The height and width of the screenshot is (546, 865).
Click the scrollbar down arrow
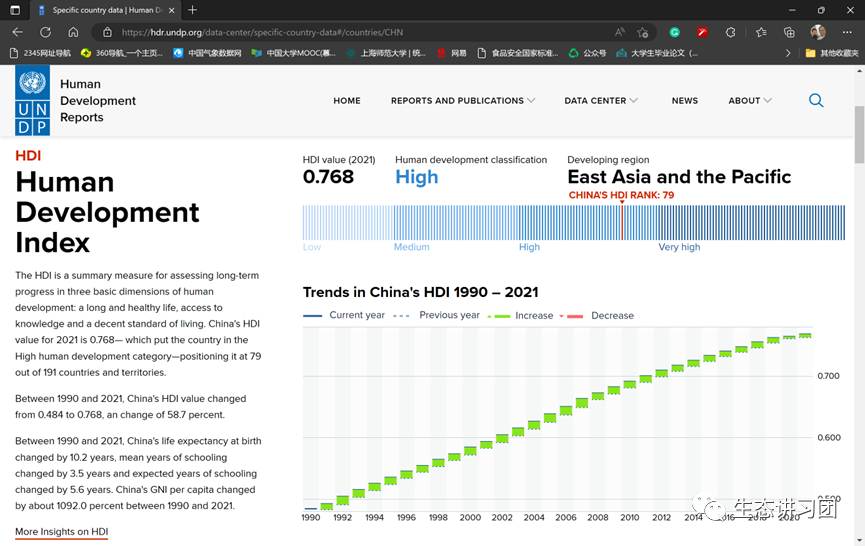859,541
